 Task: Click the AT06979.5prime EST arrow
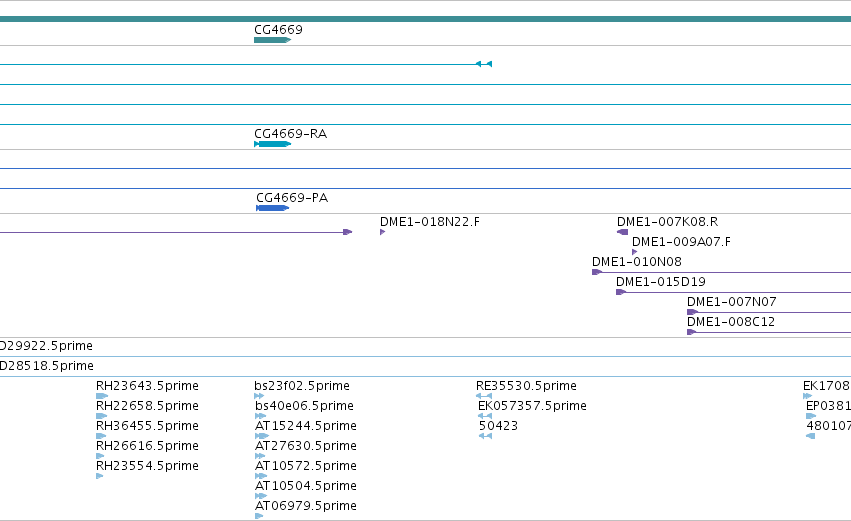pyautogui.click(x=259, y=516)
